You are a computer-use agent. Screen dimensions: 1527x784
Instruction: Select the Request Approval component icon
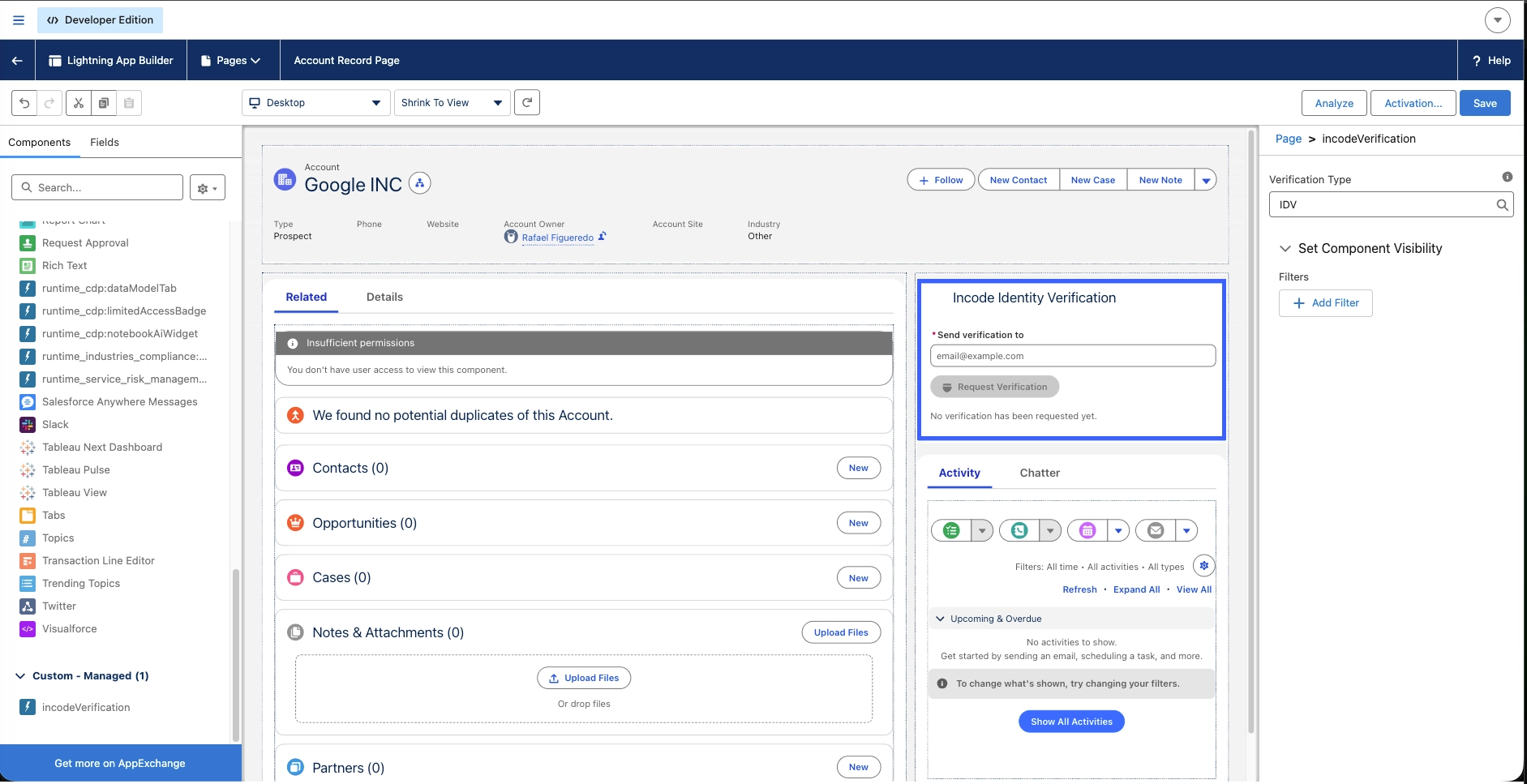(x=28, y=242)
